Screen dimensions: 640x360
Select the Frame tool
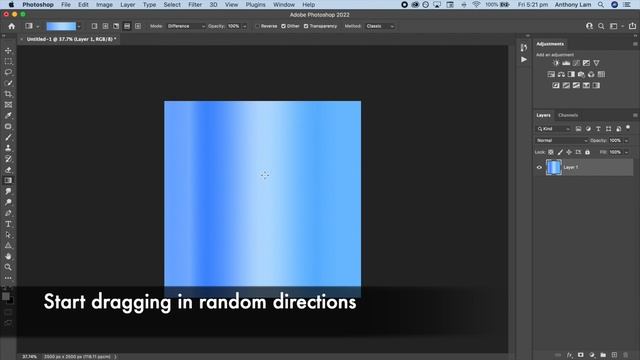click(x=8, y=105)
